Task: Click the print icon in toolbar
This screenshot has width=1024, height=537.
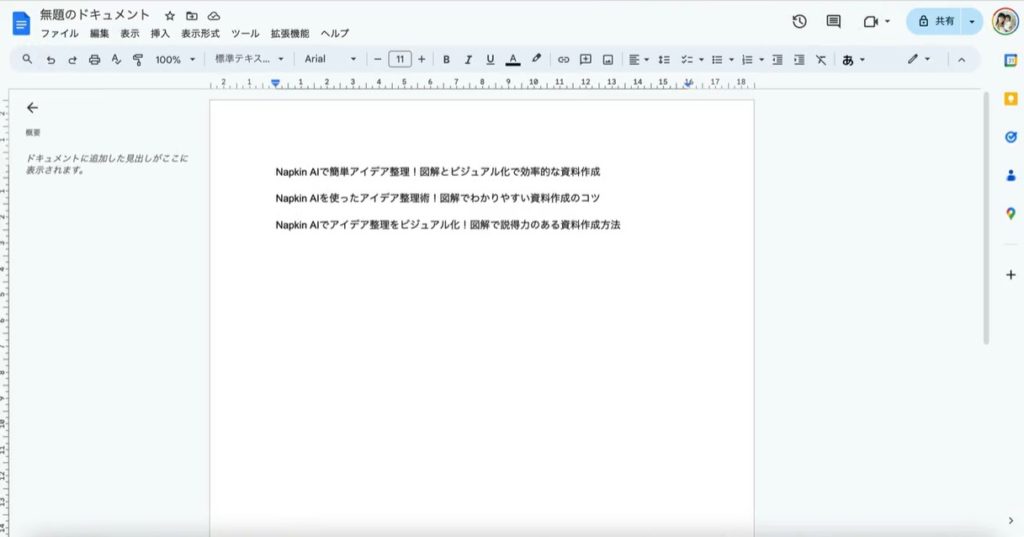Action: [x=94, y=60]
